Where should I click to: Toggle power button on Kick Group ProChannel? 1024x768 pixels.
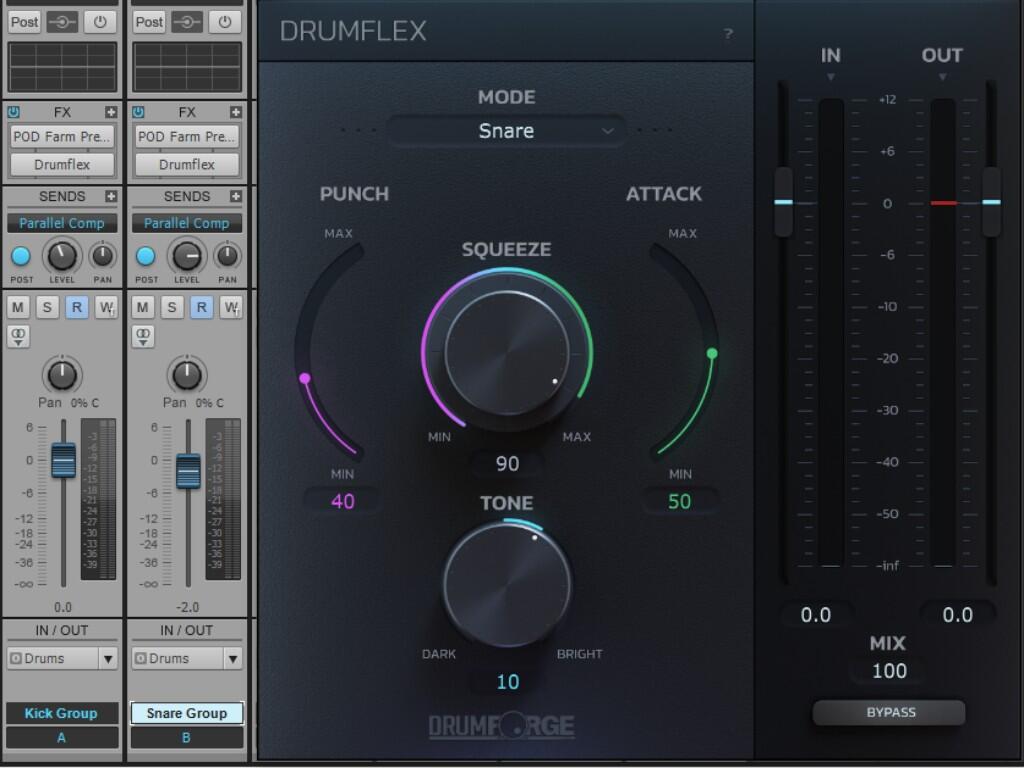coord(99,22)
